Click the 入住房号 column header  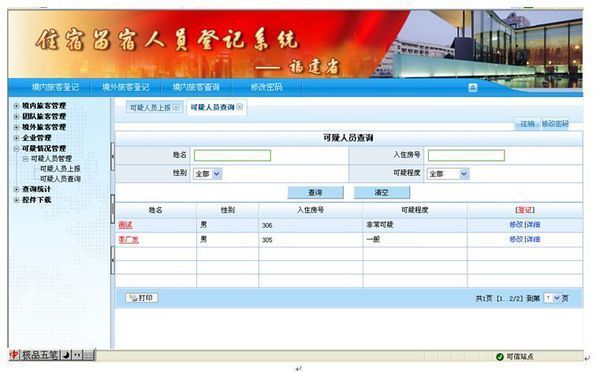pyautogui.click(x=311, y=210)
